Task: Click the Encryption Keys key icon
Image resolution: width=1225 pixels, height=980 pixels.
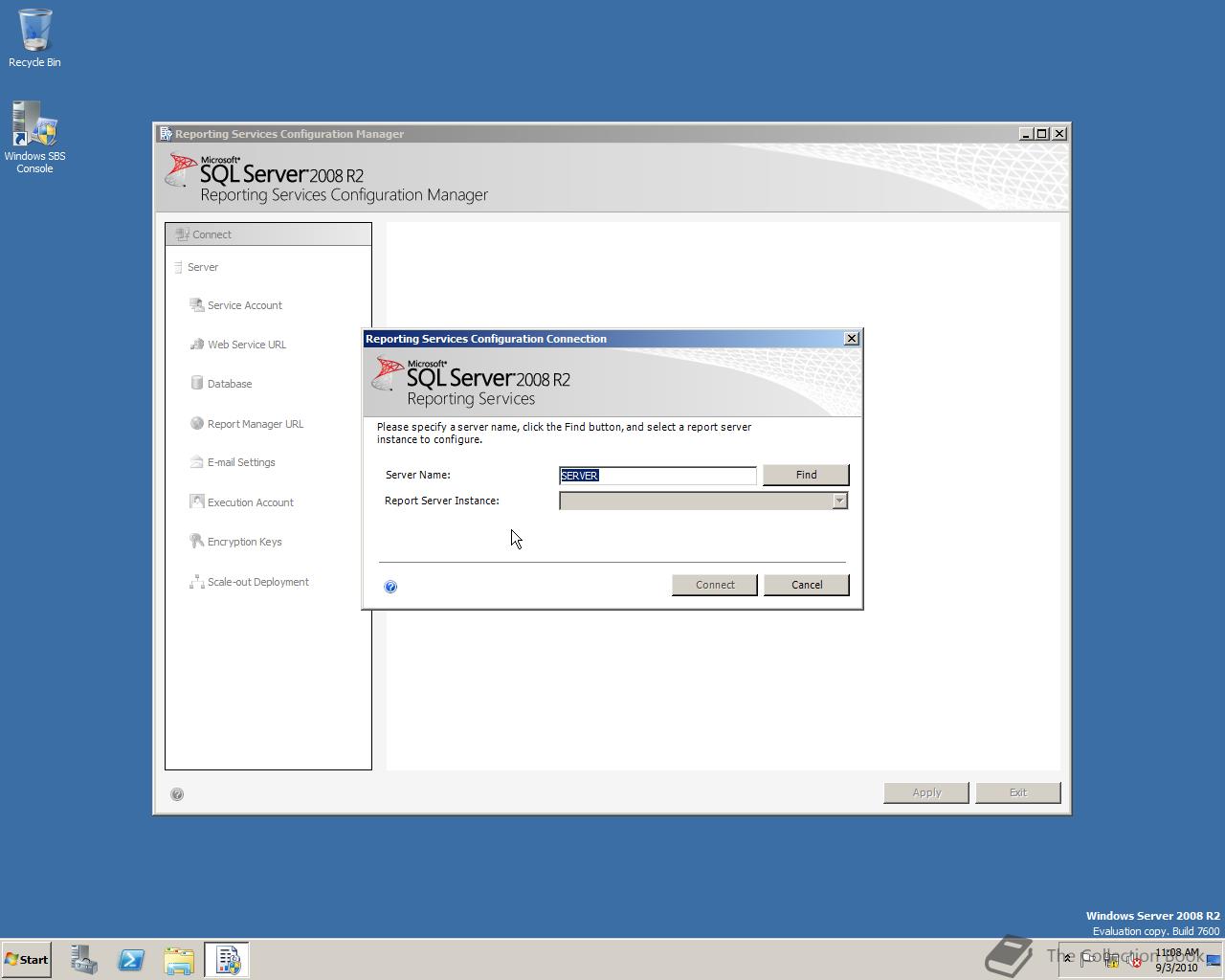Action: (197, 542)
